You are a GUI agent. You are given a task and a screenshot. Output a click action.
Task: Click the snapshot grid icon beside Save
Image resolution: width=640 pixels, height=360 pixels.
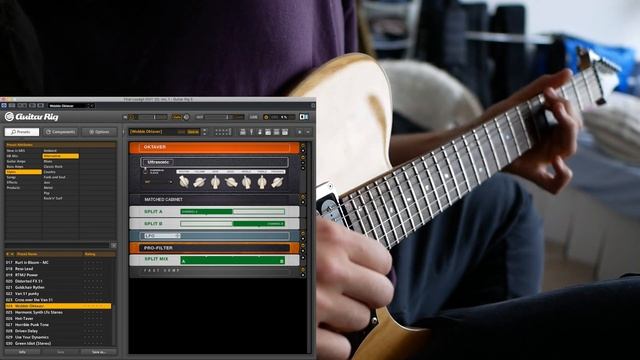[x=223, y=132]
